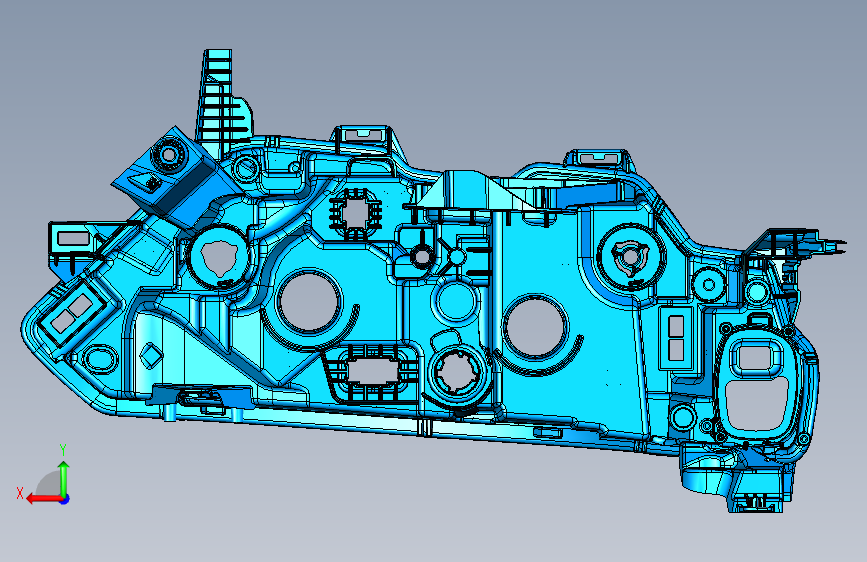Click the red X axis arrow of the triad

pyautogui.click(x=44, y=499)
